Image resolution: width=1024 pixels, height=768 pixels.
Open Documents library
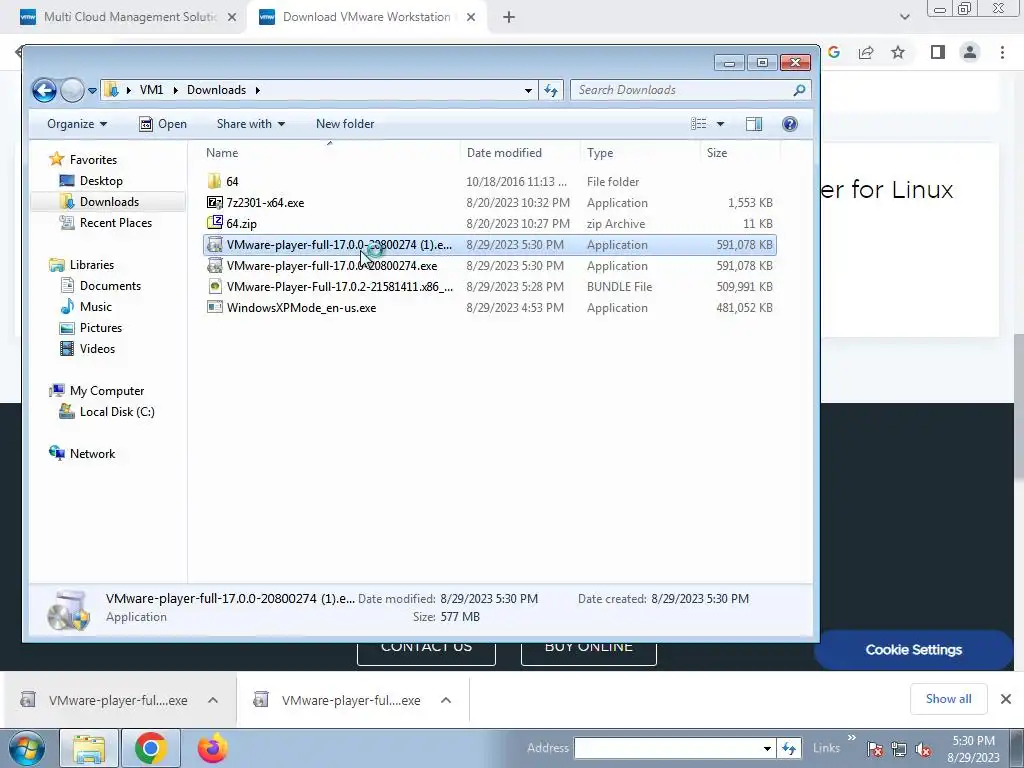(x=110, y=285)
